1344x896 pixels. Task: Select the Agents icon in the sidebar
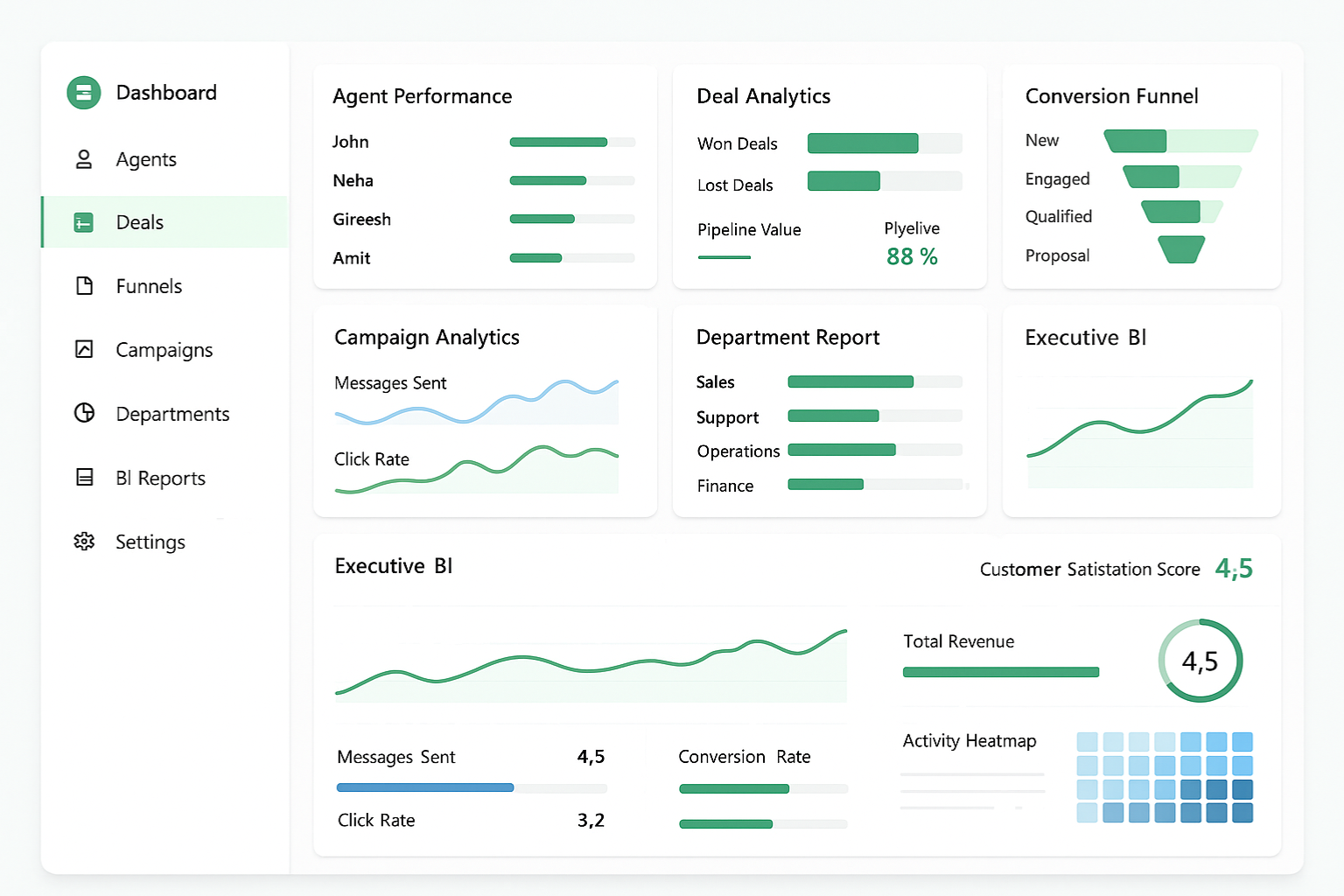[83, 159]
